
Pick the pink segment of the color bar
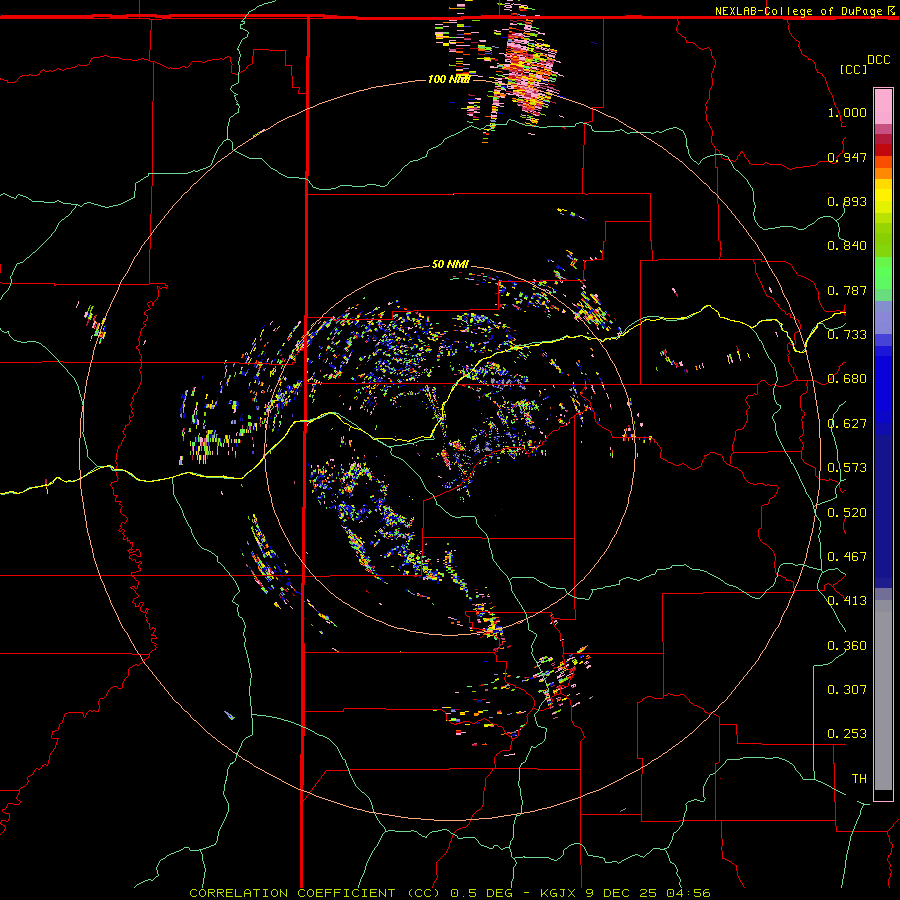point(883,106)
